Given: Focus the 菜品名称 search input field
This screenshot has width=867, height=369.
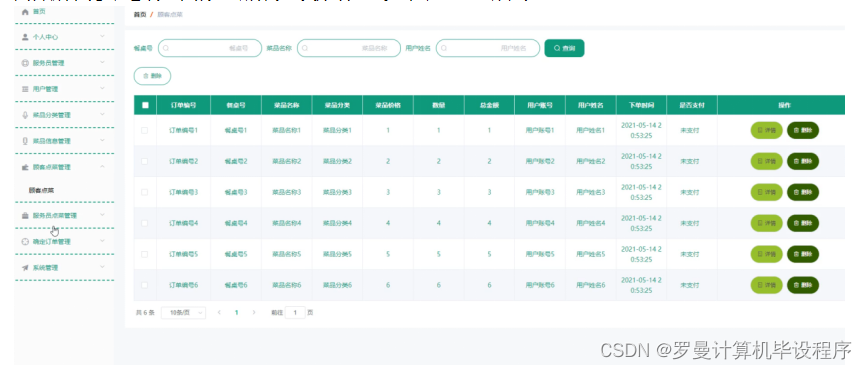Looking at the screenshot, I should 349,48.
